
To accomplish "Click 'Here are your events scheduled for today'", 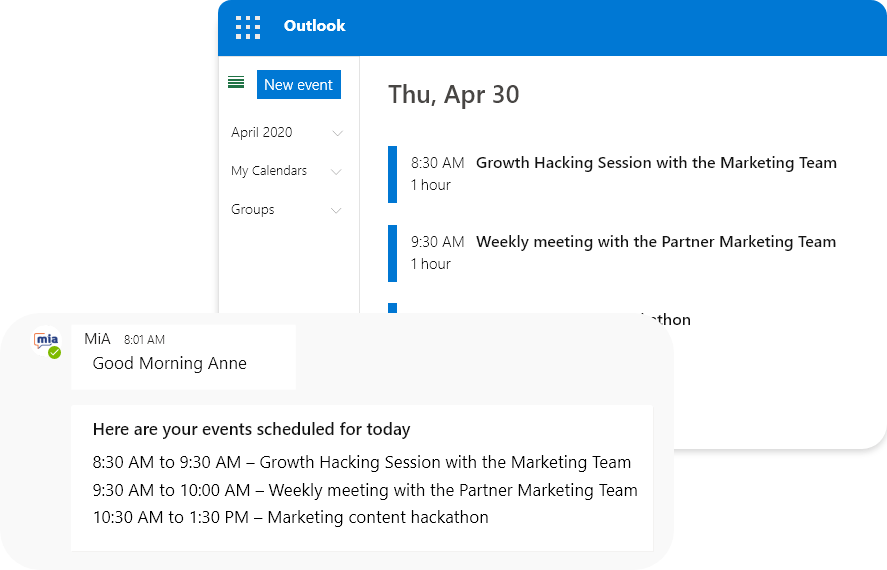I will (x=251, y=429).
